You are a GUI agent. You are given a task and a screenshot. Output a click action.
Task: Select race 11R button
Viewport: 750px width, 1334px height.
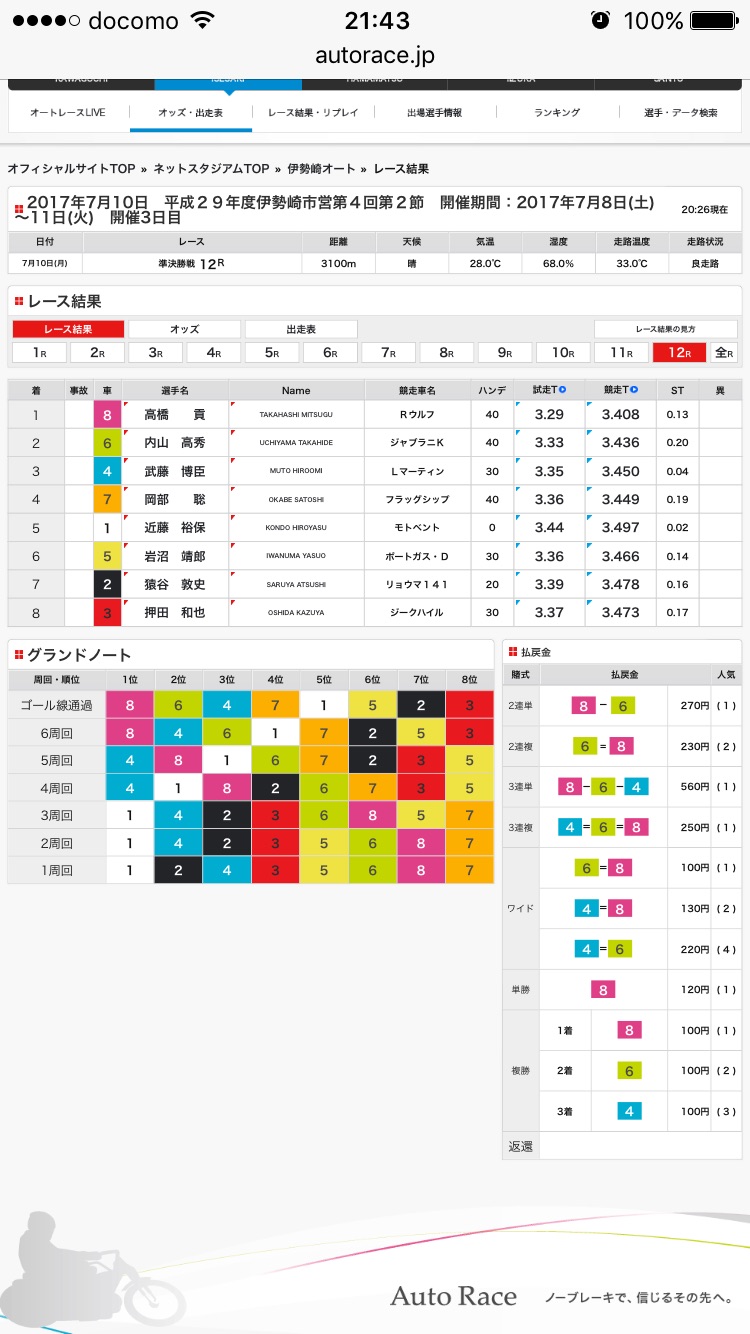621,352
